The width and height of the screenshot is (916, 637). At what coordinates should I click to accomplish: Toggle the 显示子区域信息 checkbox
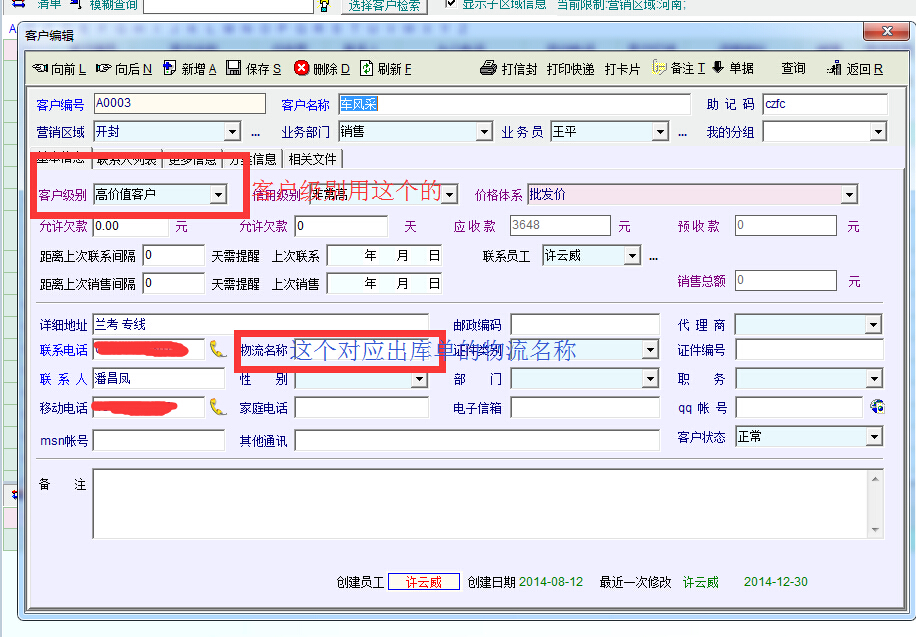(451, 4)
